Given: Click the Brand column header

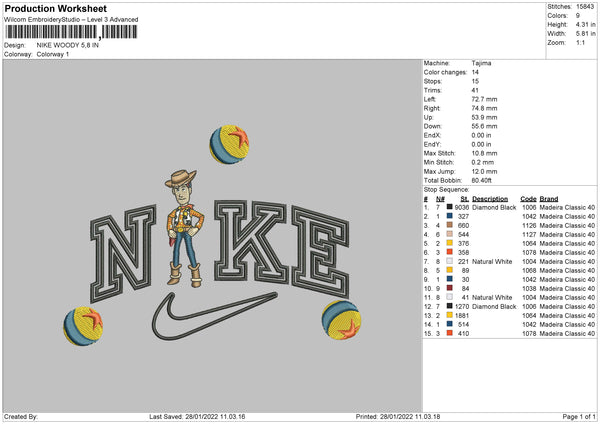Looking at the screenshot, I should click(x=549, y=199).
